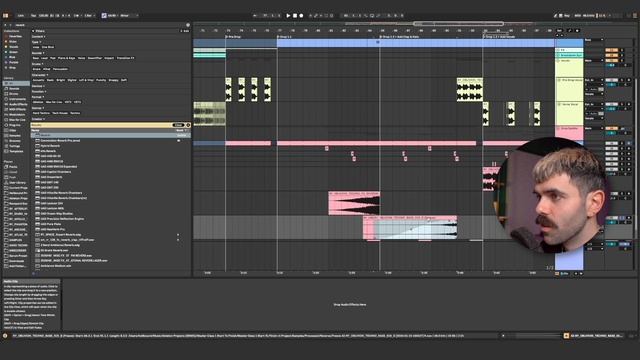Open the Purple collection label
The width and height of the screenshot is (640, 360).
(x=13, y=62)
